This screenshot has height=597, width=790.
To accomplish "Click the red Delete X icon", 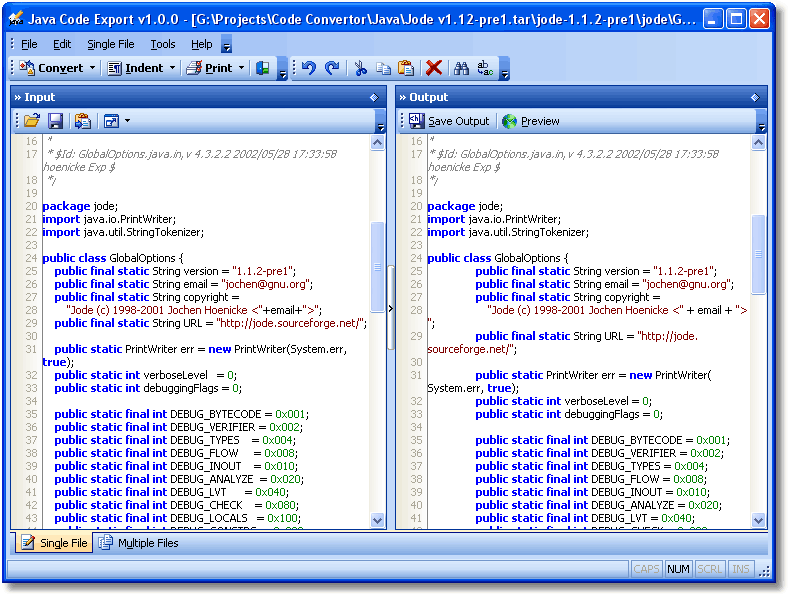I will point(434,68).
